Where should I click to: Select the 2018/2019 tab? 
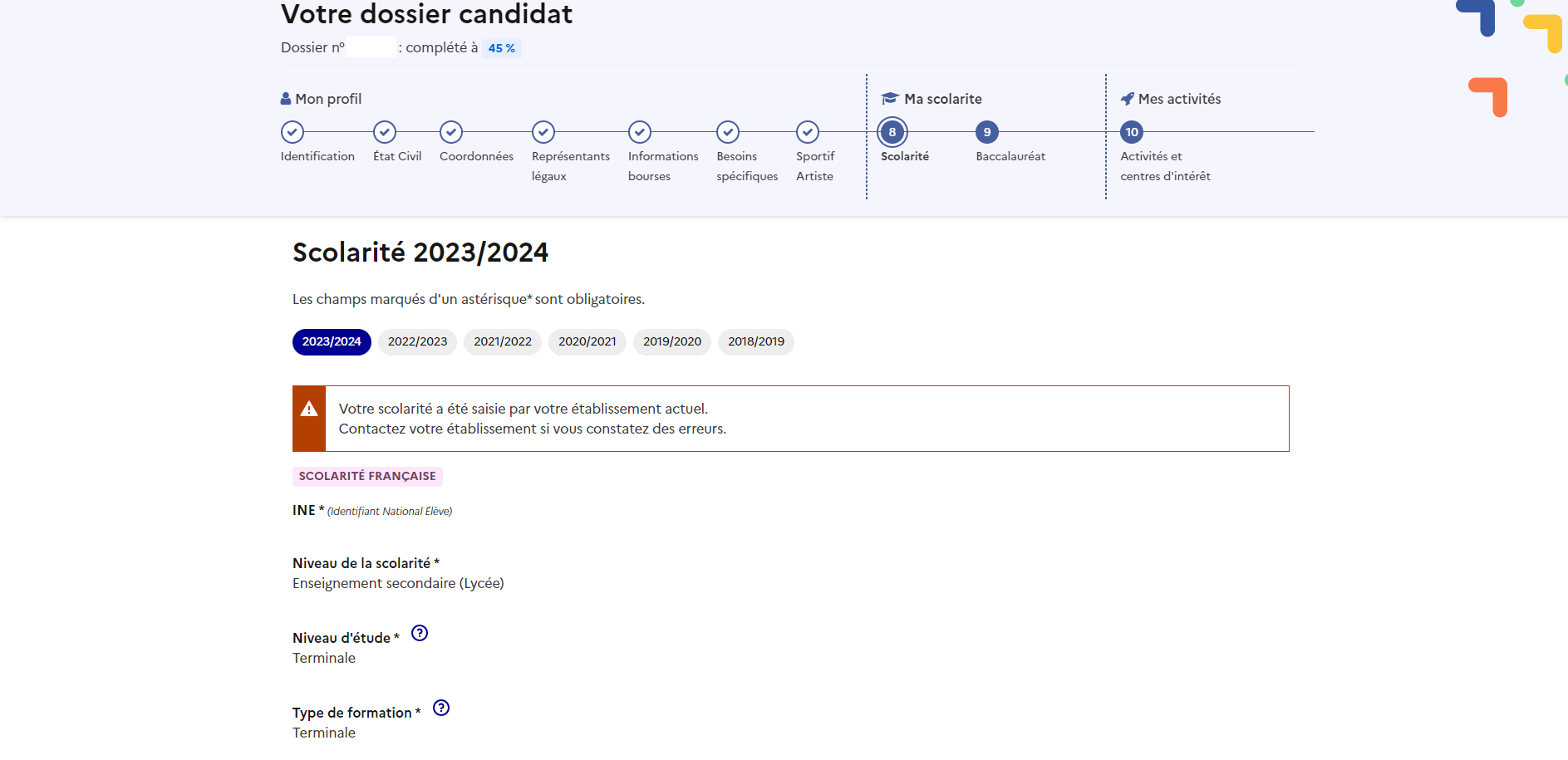[x=756, y=342]
